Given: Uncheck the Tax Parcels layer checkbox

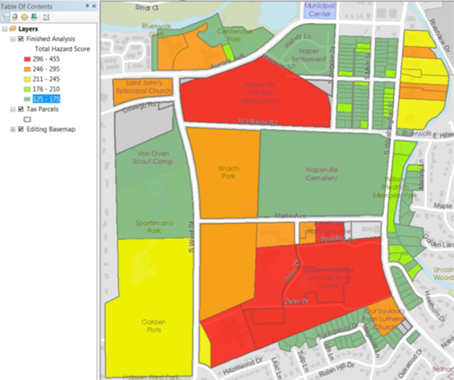Looking at the screenshot, I should pos(21,109).
